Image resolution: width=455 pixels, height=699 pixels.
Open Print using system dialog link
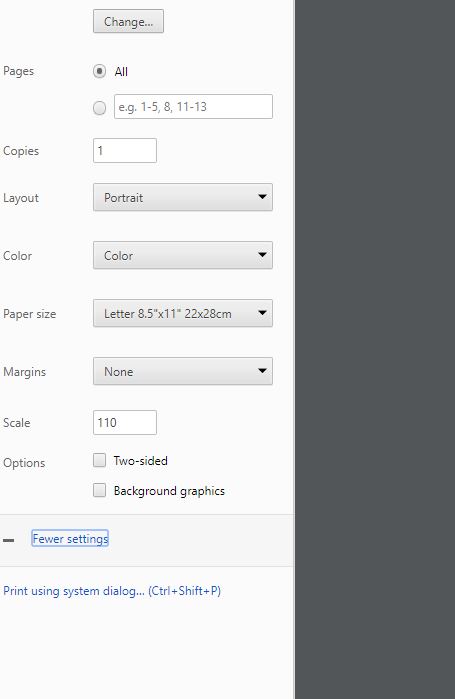(x=112, y=591)
